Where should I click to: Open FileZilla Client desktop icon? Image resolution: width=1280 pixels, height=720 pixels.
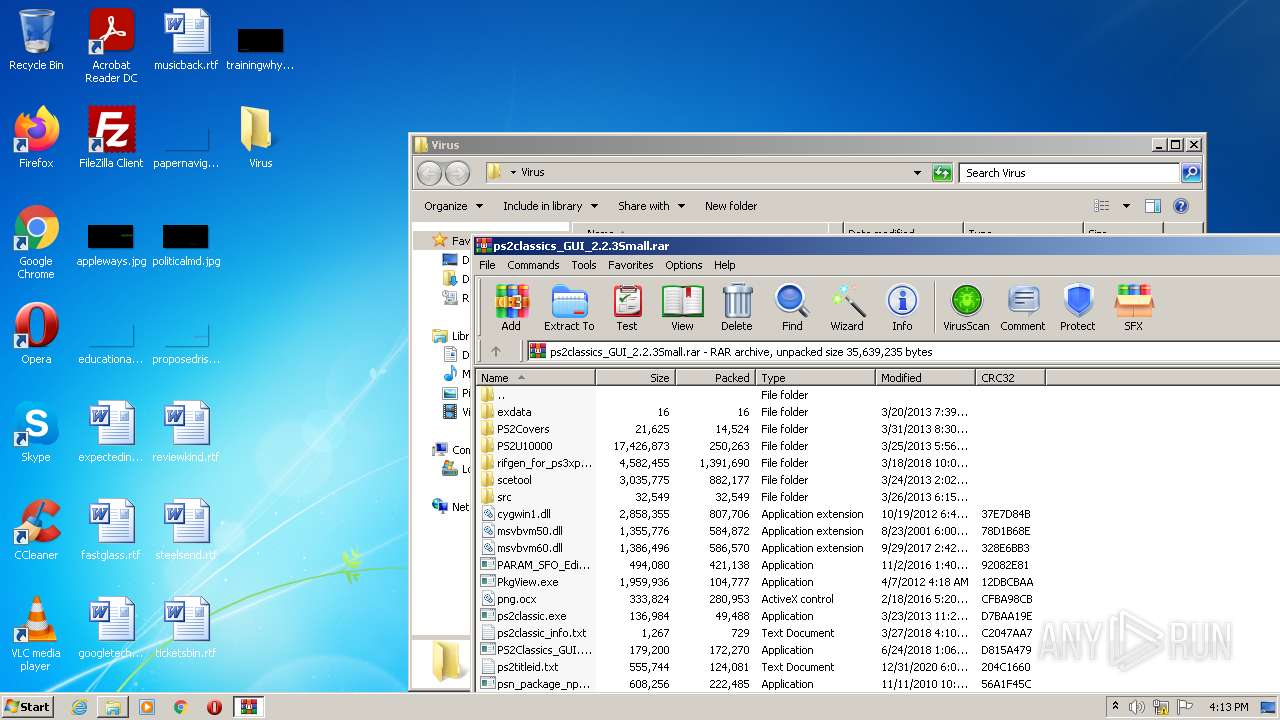(x=111, y=137)
